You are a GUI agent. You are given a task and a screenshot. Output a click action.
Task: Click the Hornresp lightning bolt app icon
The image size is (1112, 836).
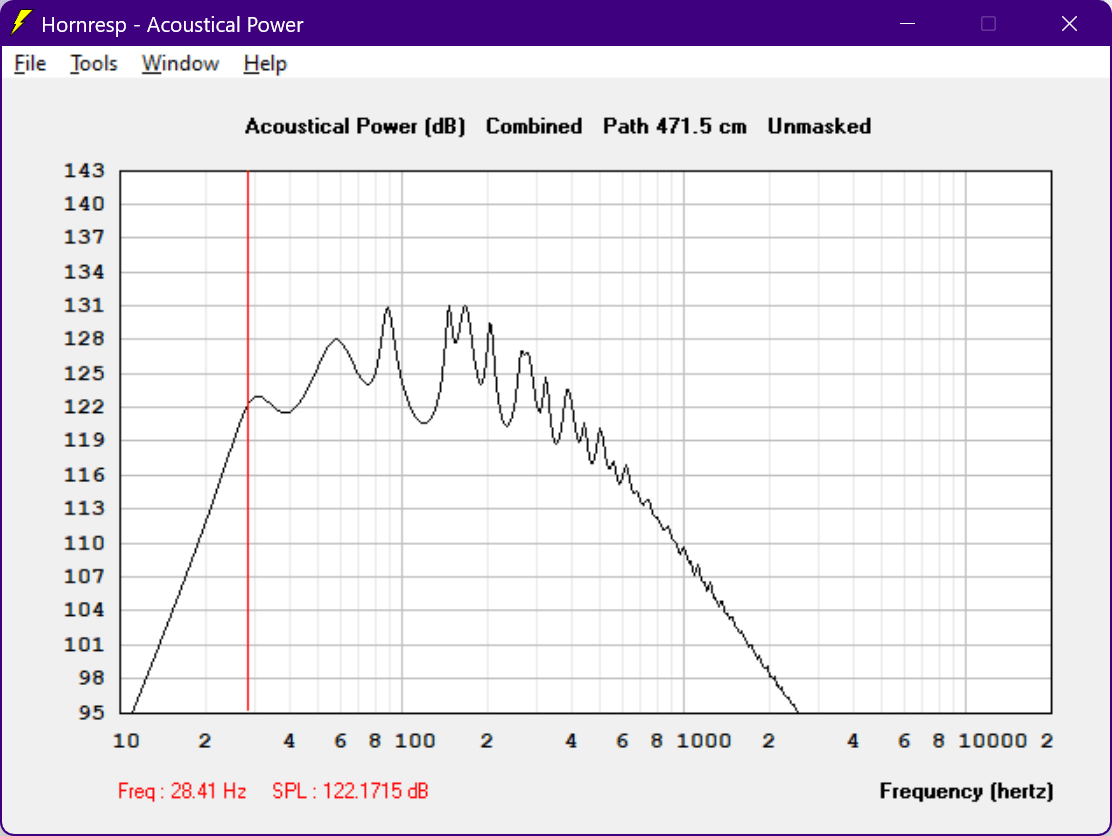(x=21, y=23)
